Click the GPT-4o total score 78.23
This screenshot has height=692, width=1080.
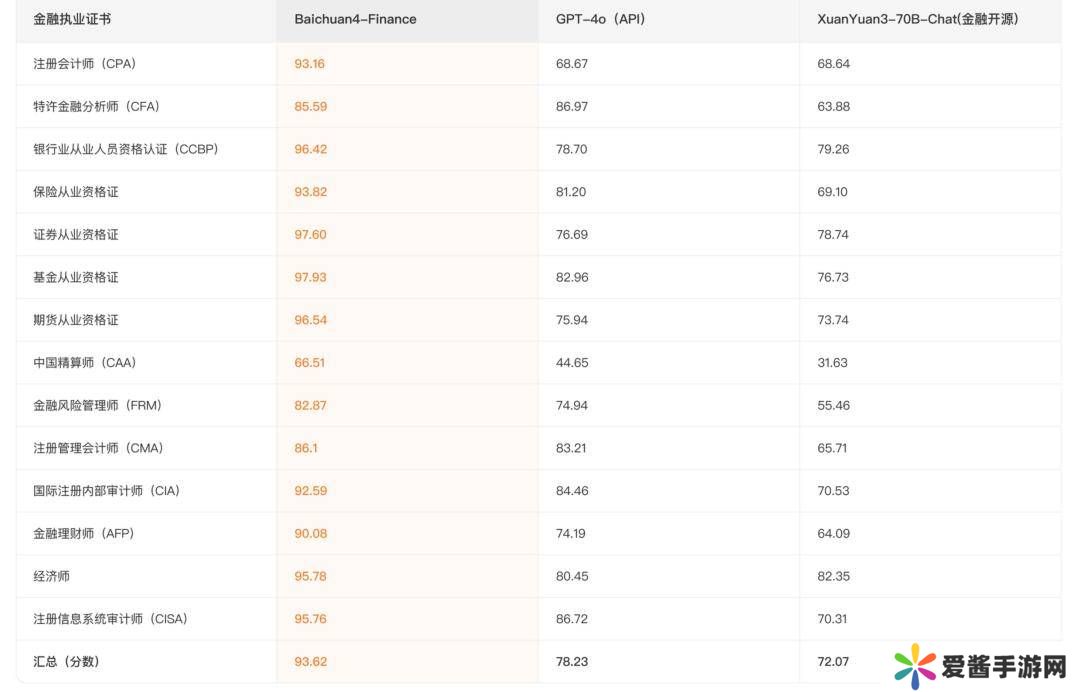[571, 661]
